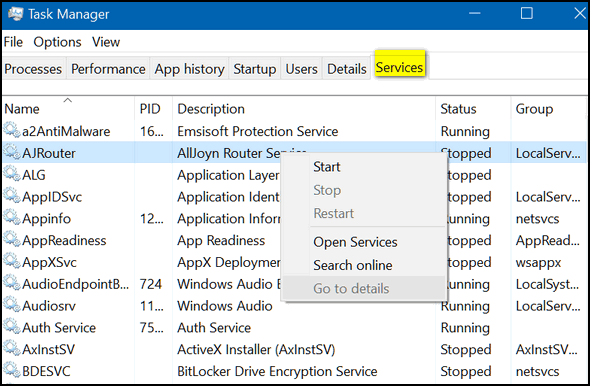This screenshot has height=386, width=590.
Task: Choose Go to details in context menu
Action: point(363,289)
